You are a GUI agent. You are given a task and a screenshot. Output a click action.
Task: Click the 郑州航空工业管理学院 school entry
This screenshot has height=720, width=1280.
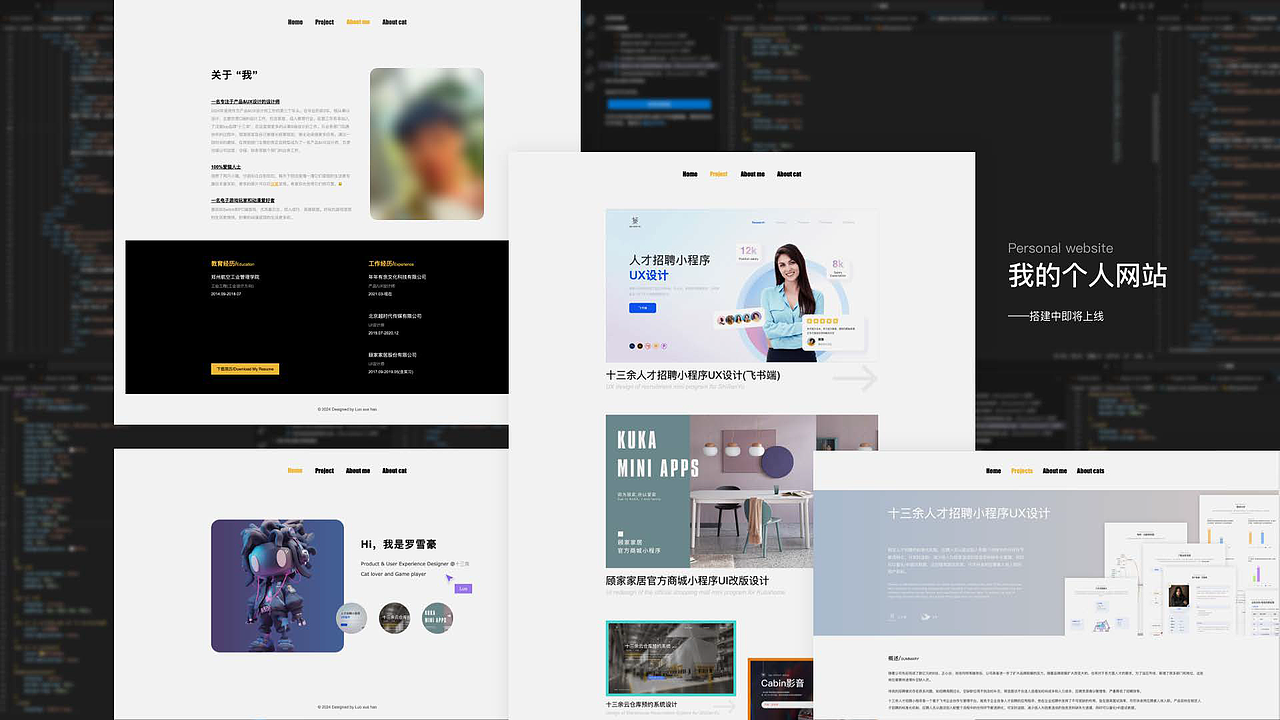(235, 277)
